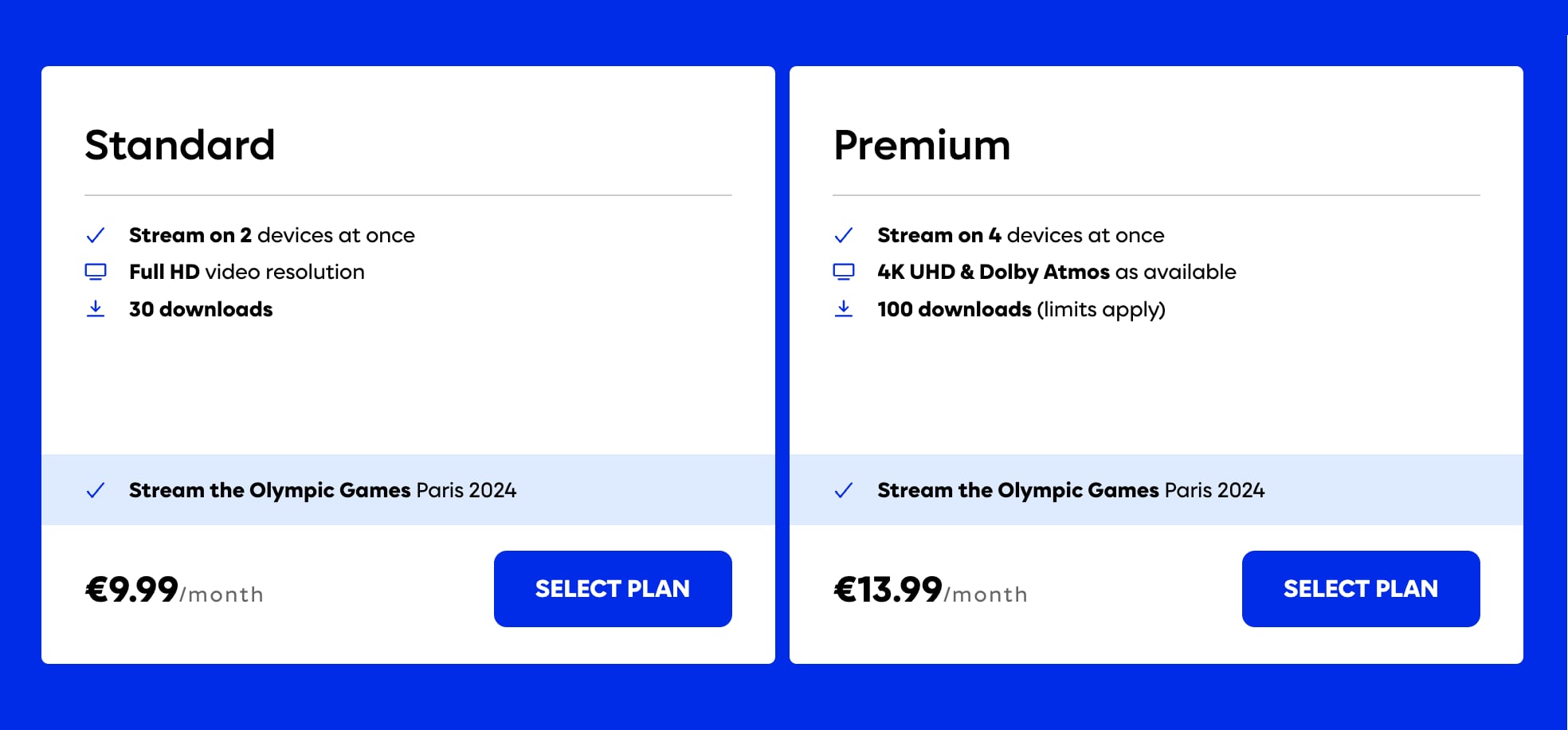Click monitor icon beside 4K UHD & Dolby Atmos
This screenshot has width=1568, height=730.
844,272
